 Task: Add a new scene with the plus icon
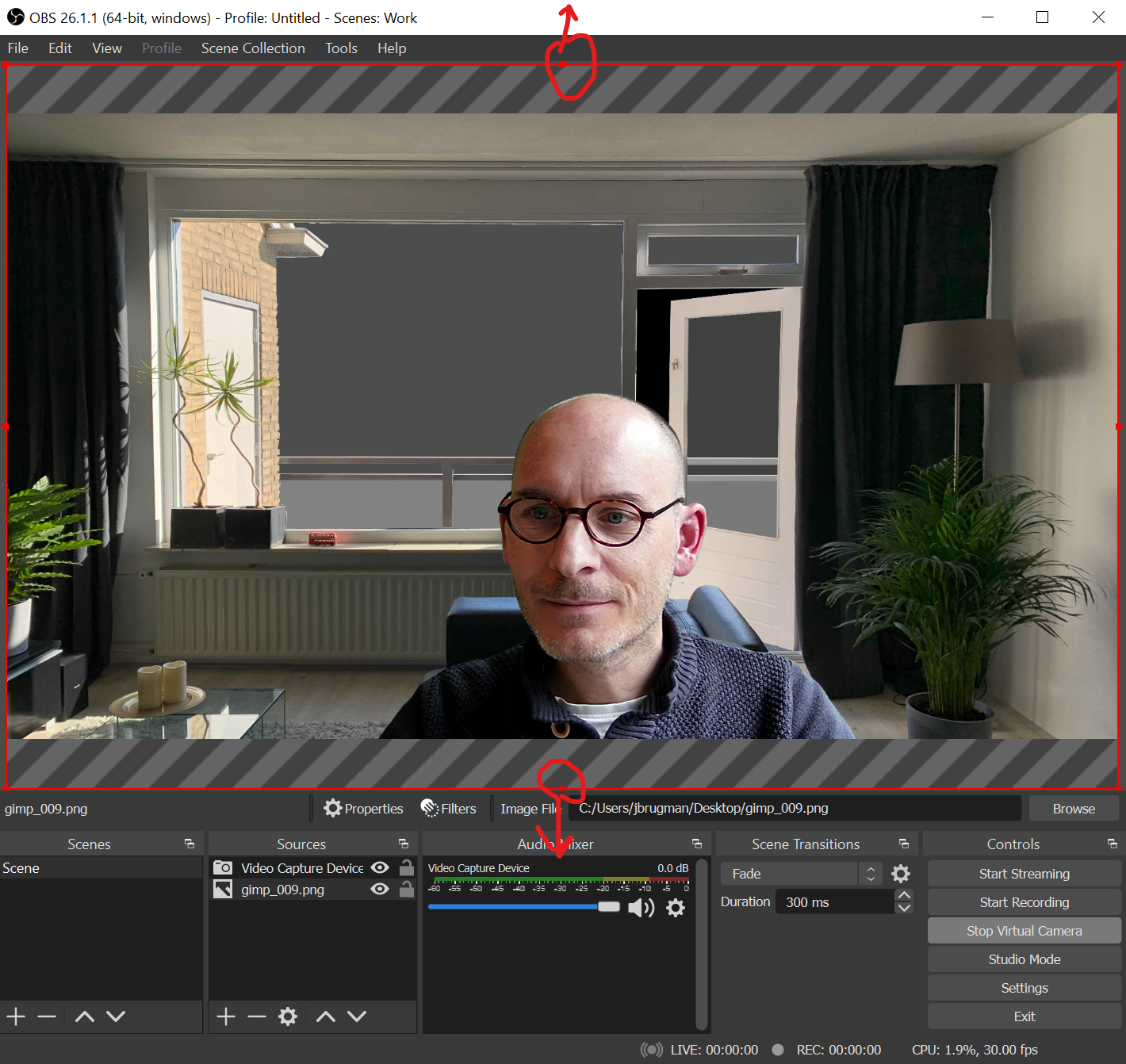16,1016
